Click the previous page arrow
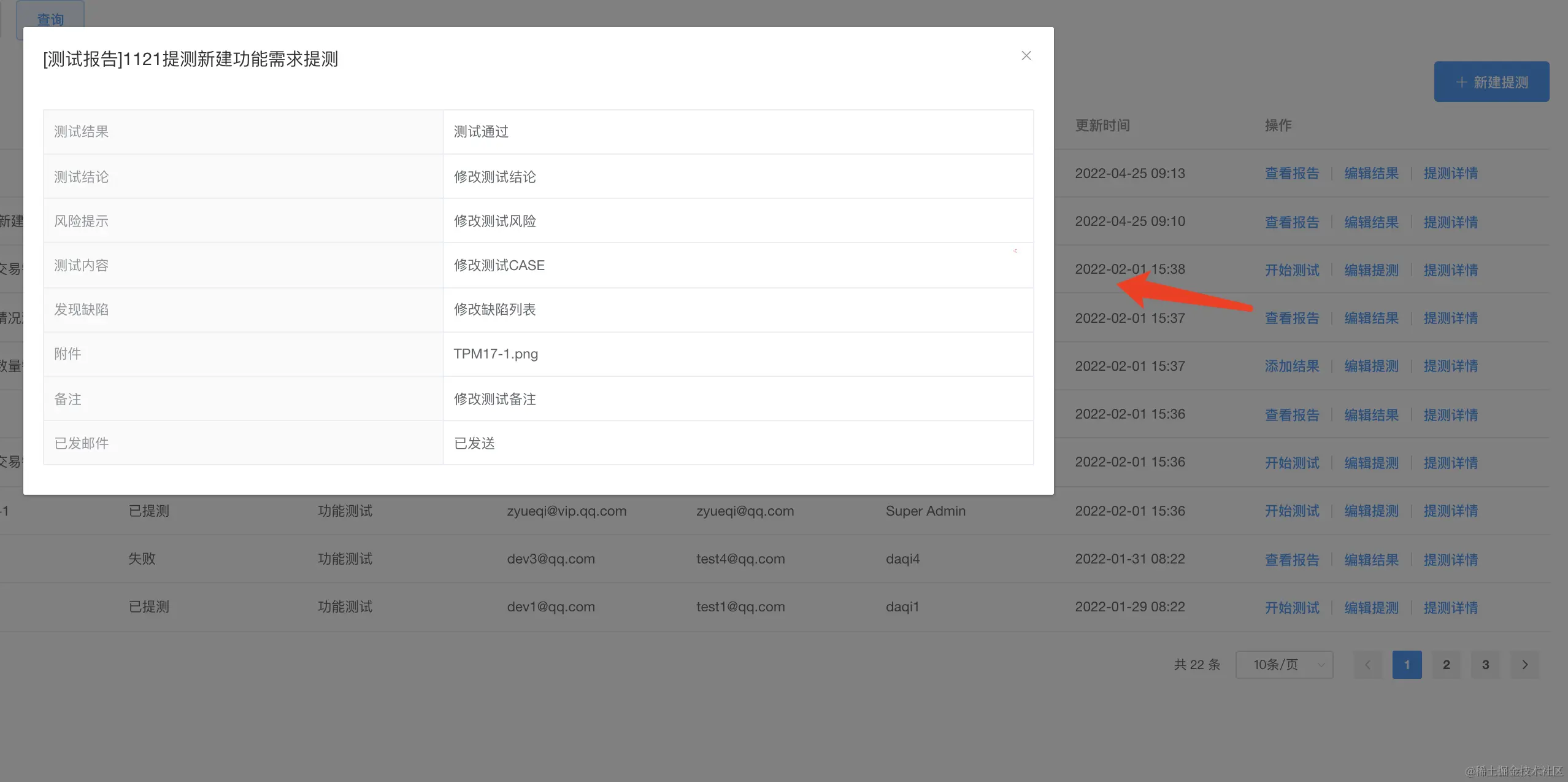Image resolution: width=1568 pixels, height=782 pixels. [1367, 665]
